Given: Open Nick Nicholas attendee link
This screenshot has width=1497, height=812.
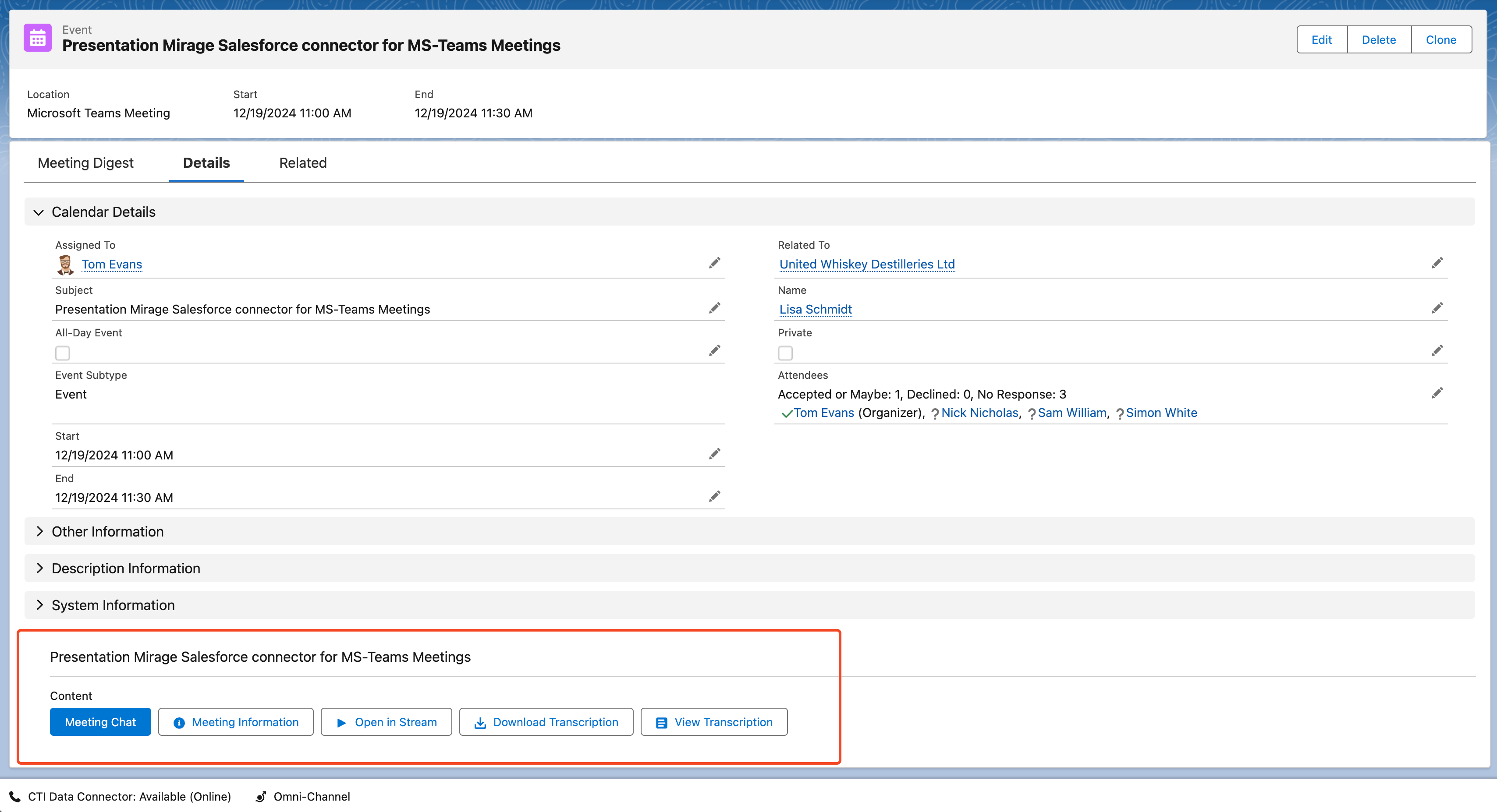Looking at the screenshot, I should [980, 413].
